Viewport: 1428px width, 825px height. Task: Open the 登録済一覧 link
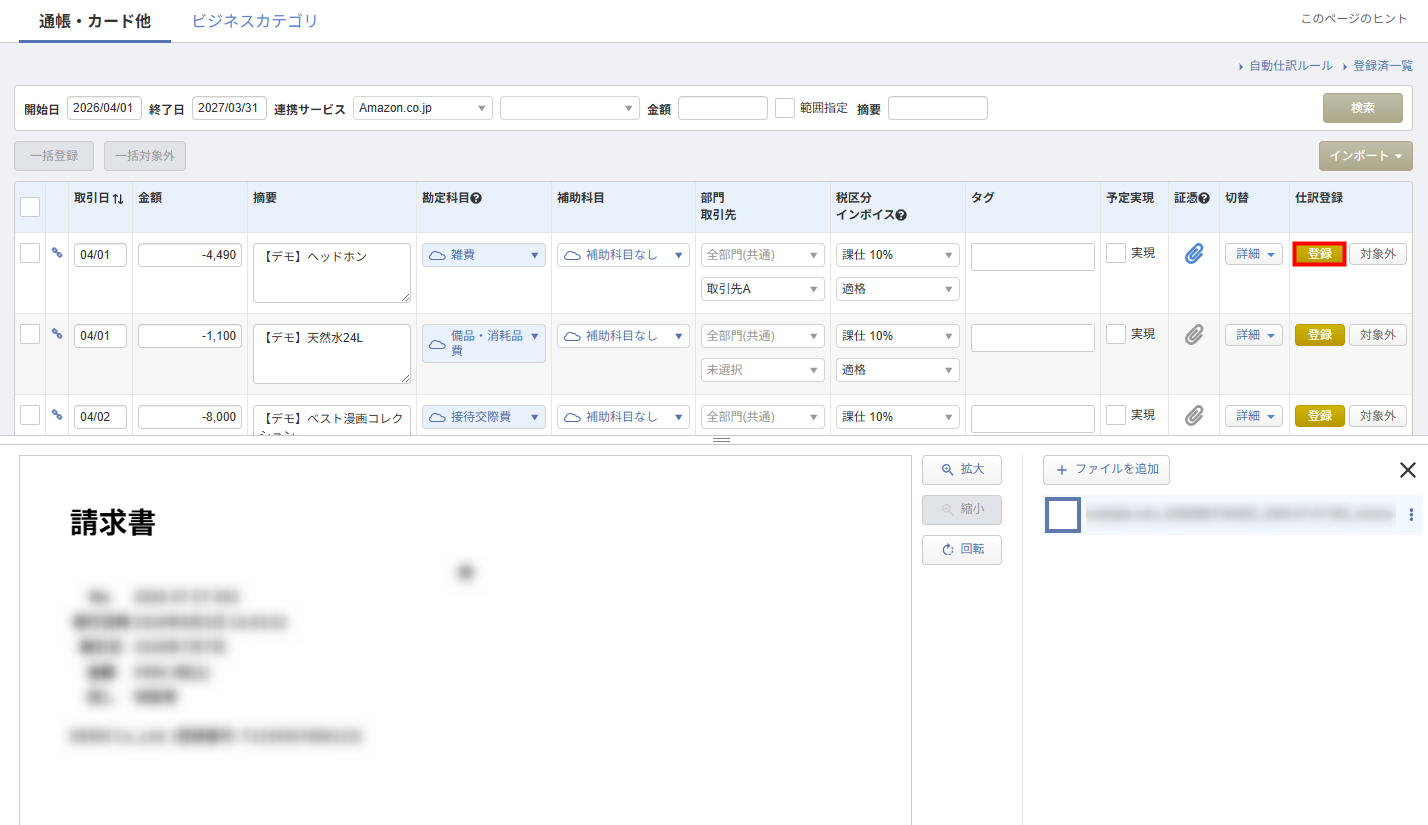click(x=1383, y=66)
